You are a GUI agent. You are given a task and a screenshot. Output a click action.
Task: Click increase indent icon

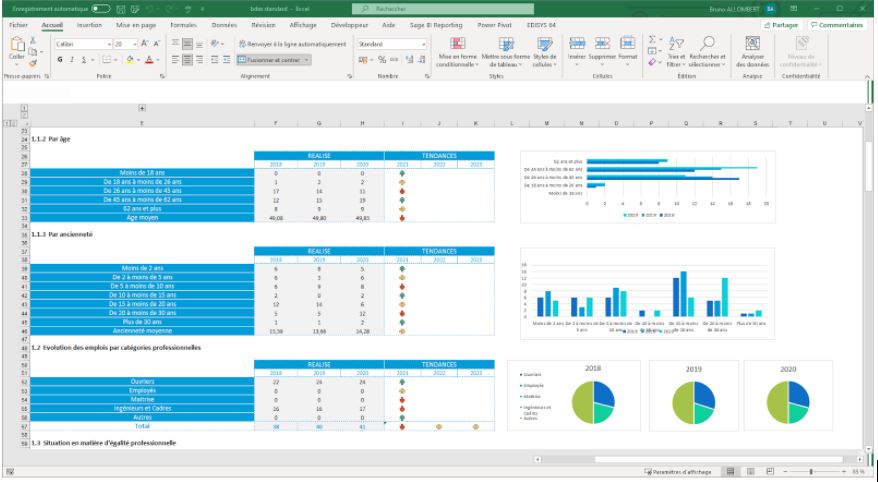[226, 60]
